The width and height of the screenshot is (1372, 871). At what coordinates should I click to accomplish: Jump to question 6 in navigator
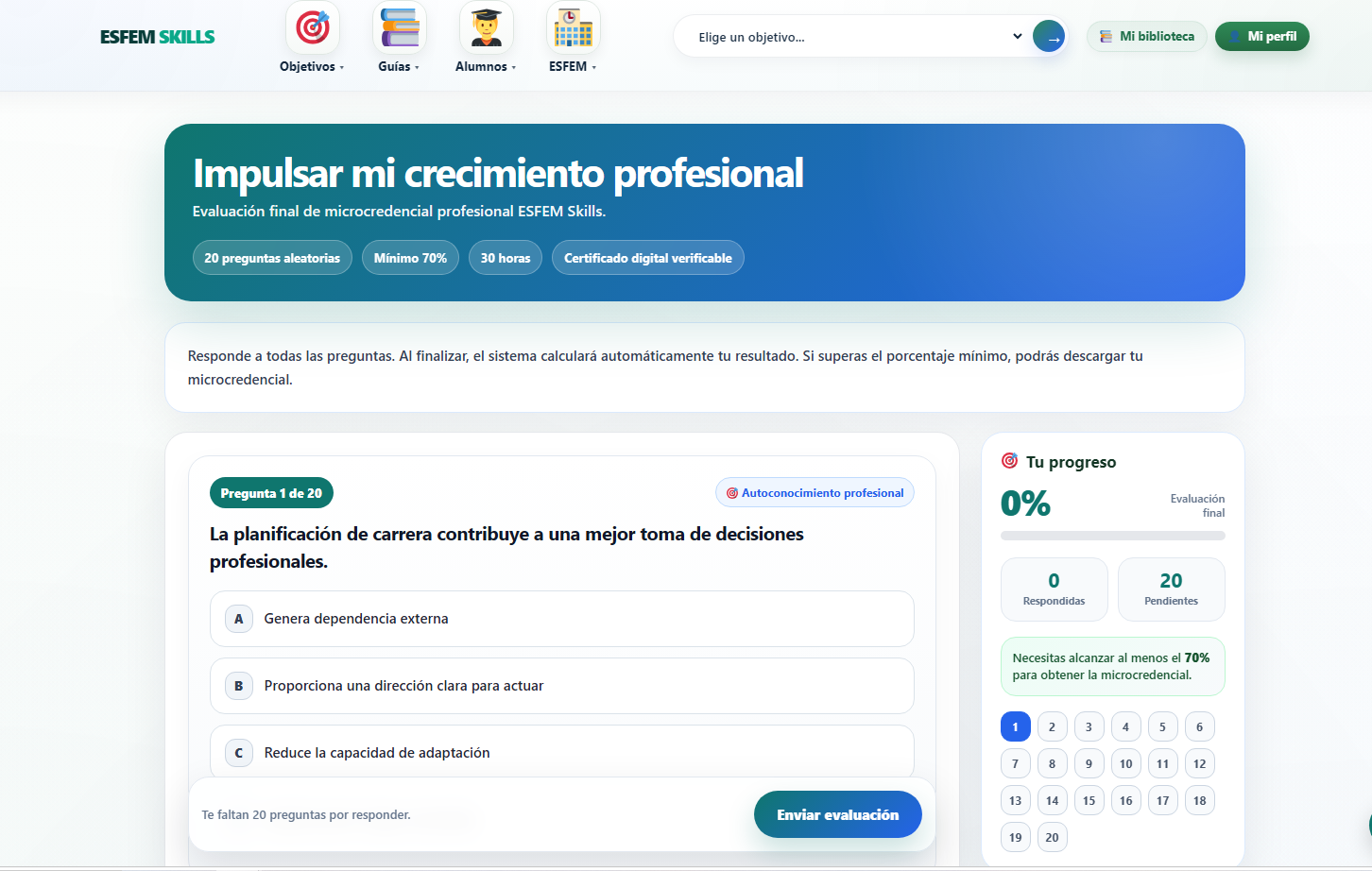[1200, 726]
